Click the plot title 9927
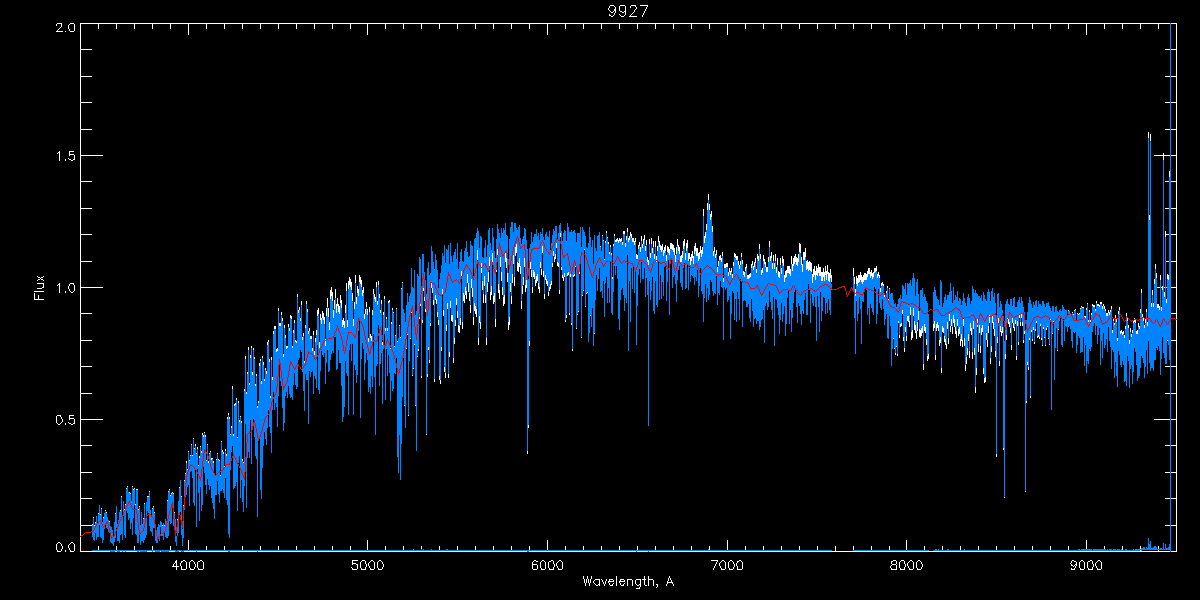This screenshot has height=600, width=1200. 626,11
